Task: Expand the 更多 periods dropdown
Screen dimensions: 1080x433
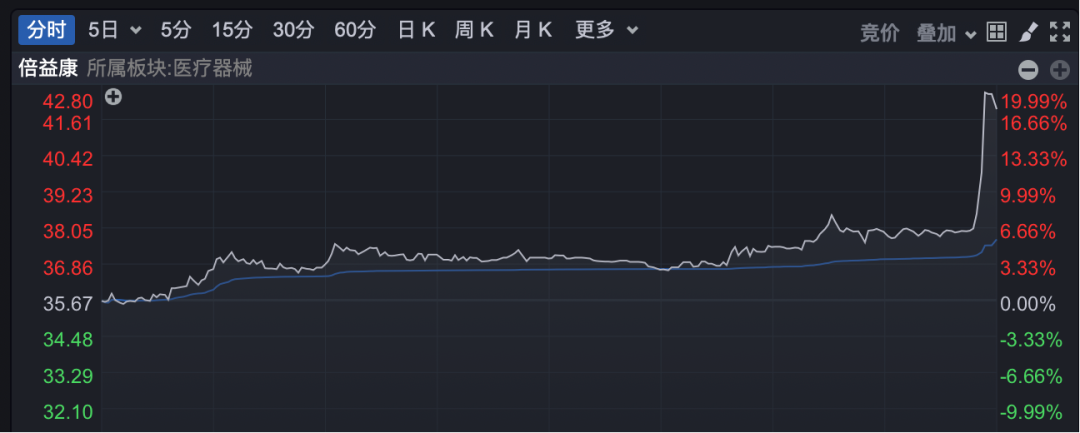Action: pos(606,30)
